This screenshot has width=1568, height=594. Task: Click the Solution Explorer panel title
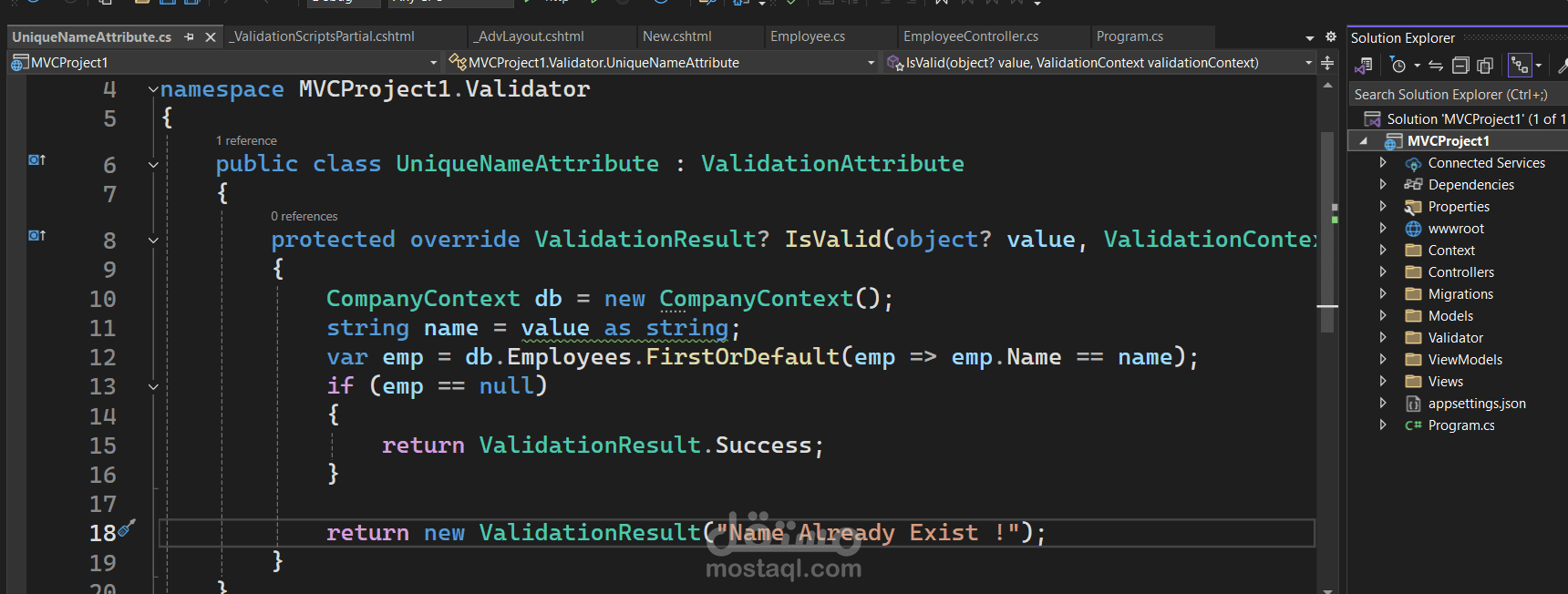point(1402,38)
